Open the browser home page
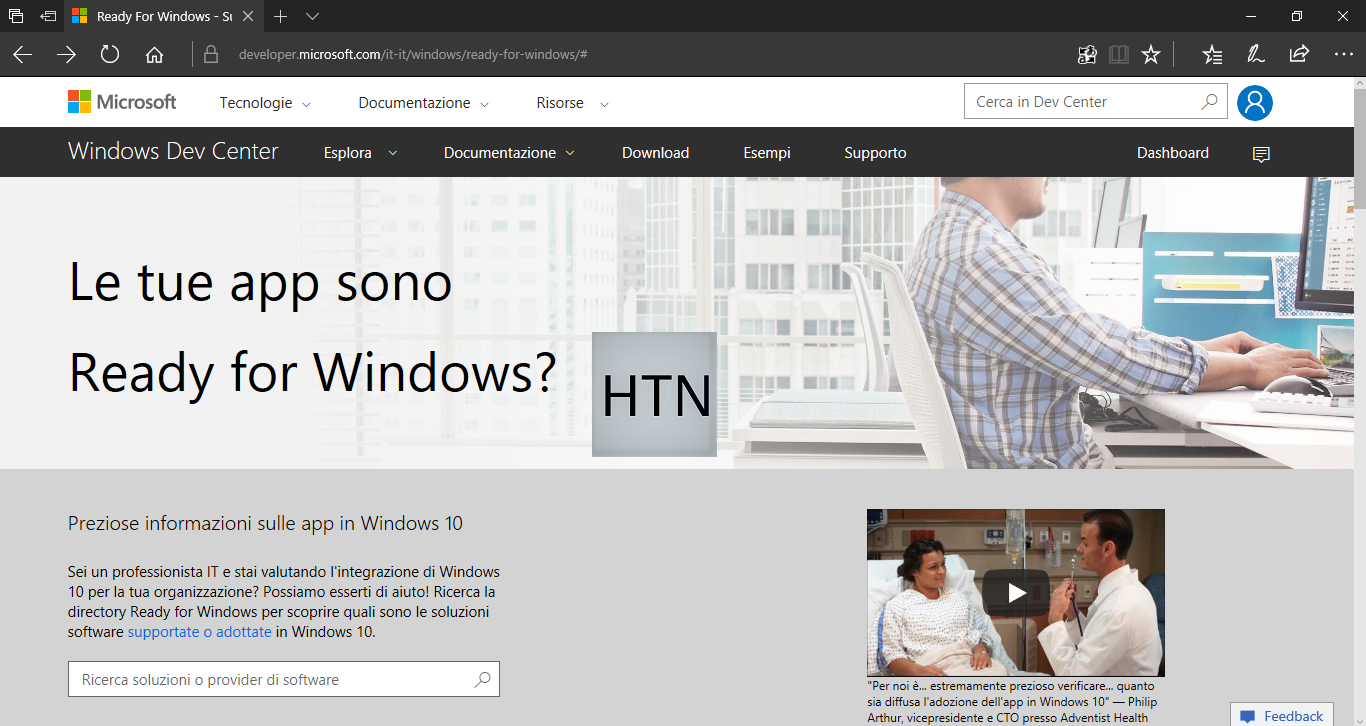The width and height of the screenshot is (1366, 726). [154, 55]
